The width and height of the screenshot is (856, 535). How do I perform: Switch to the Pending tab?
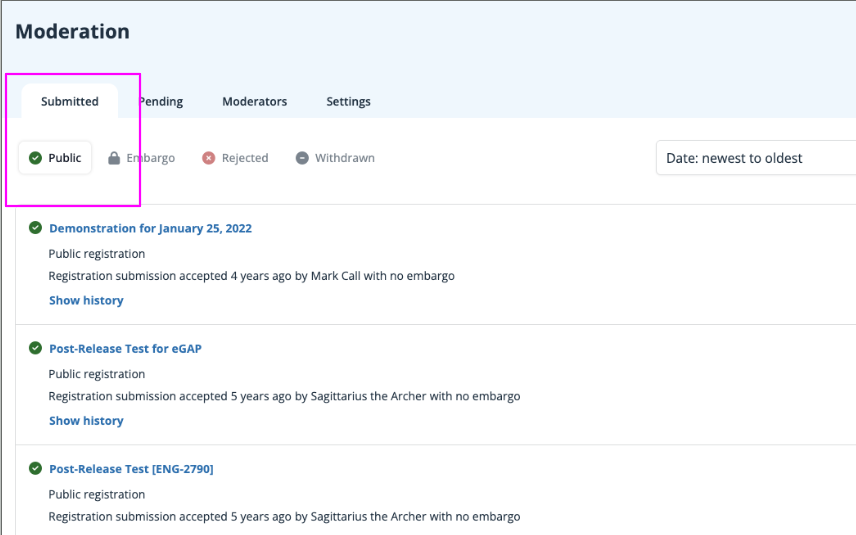(x=160, y=102)
